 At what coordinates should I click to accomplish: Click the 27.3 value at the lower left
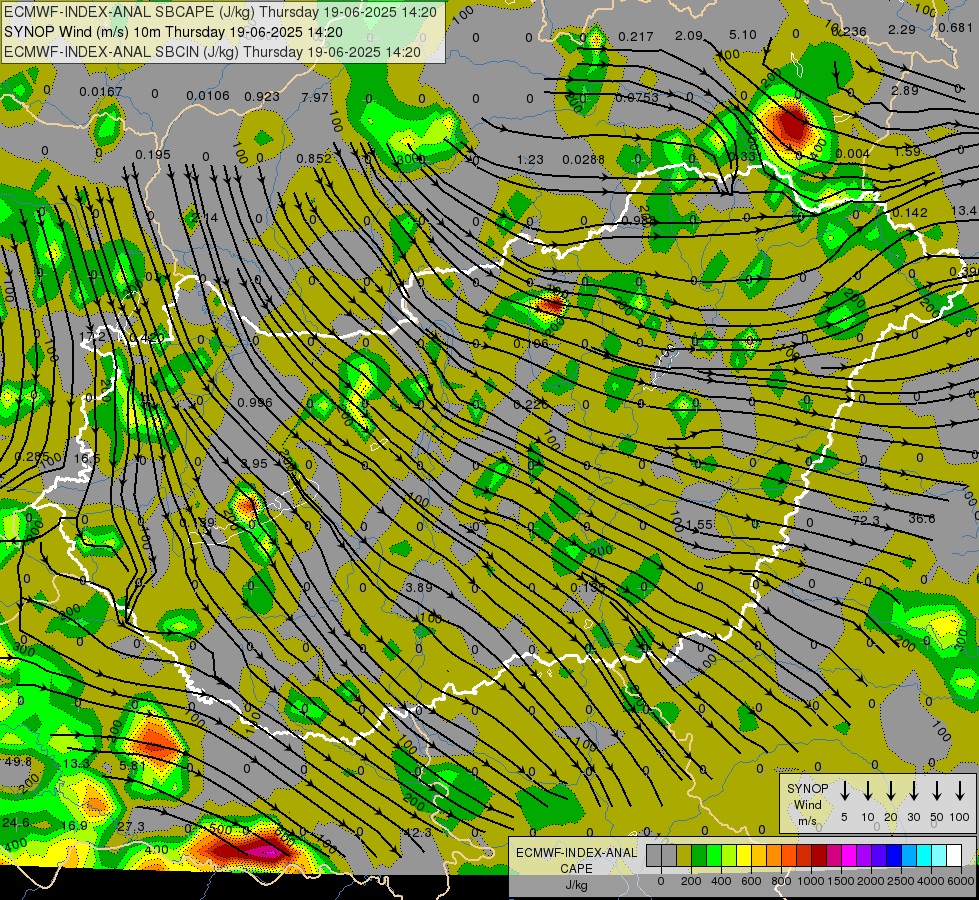point(130,827)
